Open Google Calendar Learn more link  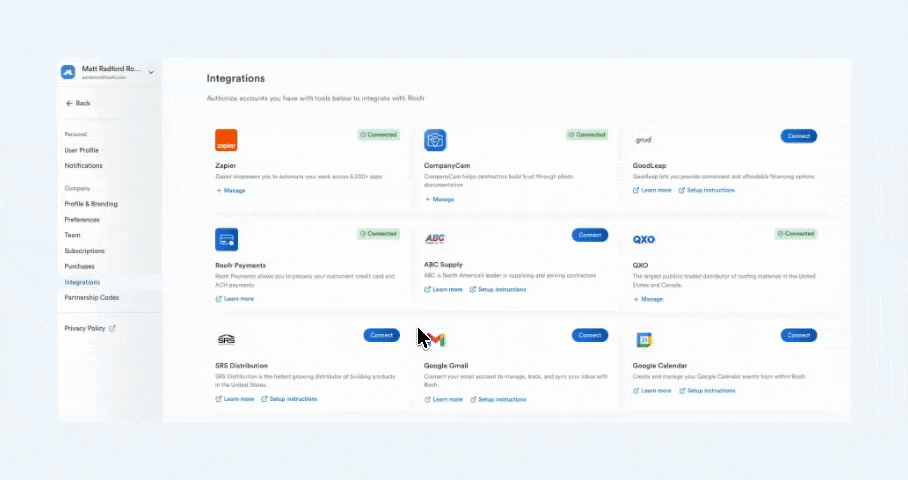652,391
